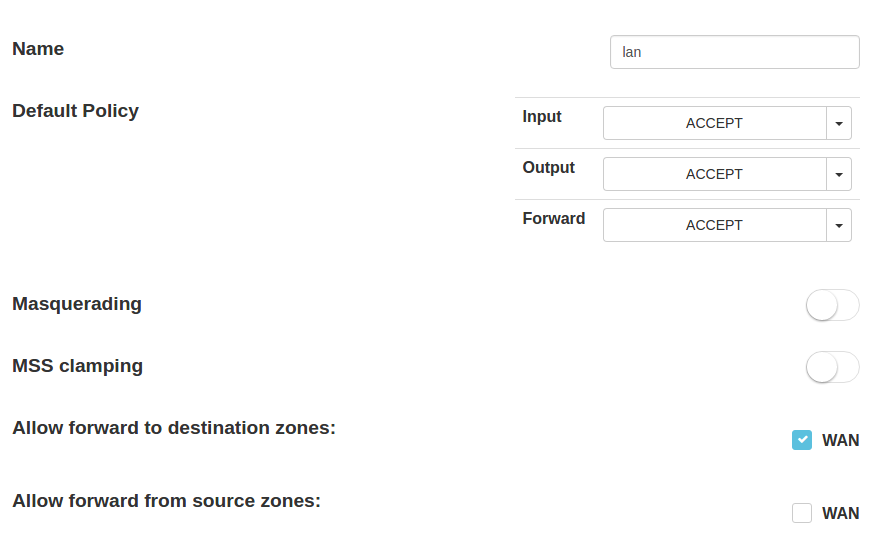875x541 pixels.
Task: Click the WAN label for source zones
Action: point(840,513)
